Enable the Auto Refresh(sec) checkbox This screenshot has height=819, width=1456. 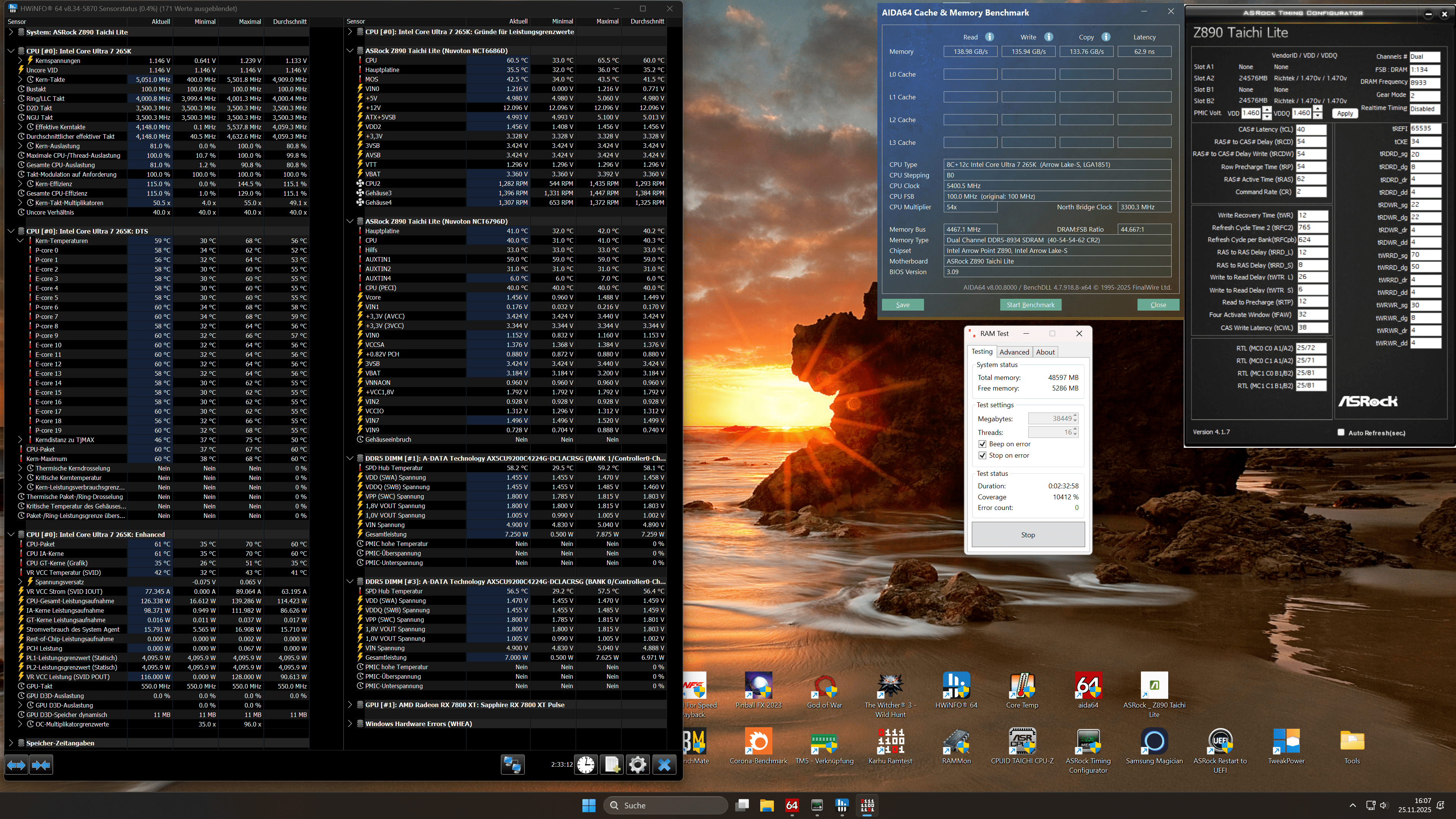click(1341, 432)
